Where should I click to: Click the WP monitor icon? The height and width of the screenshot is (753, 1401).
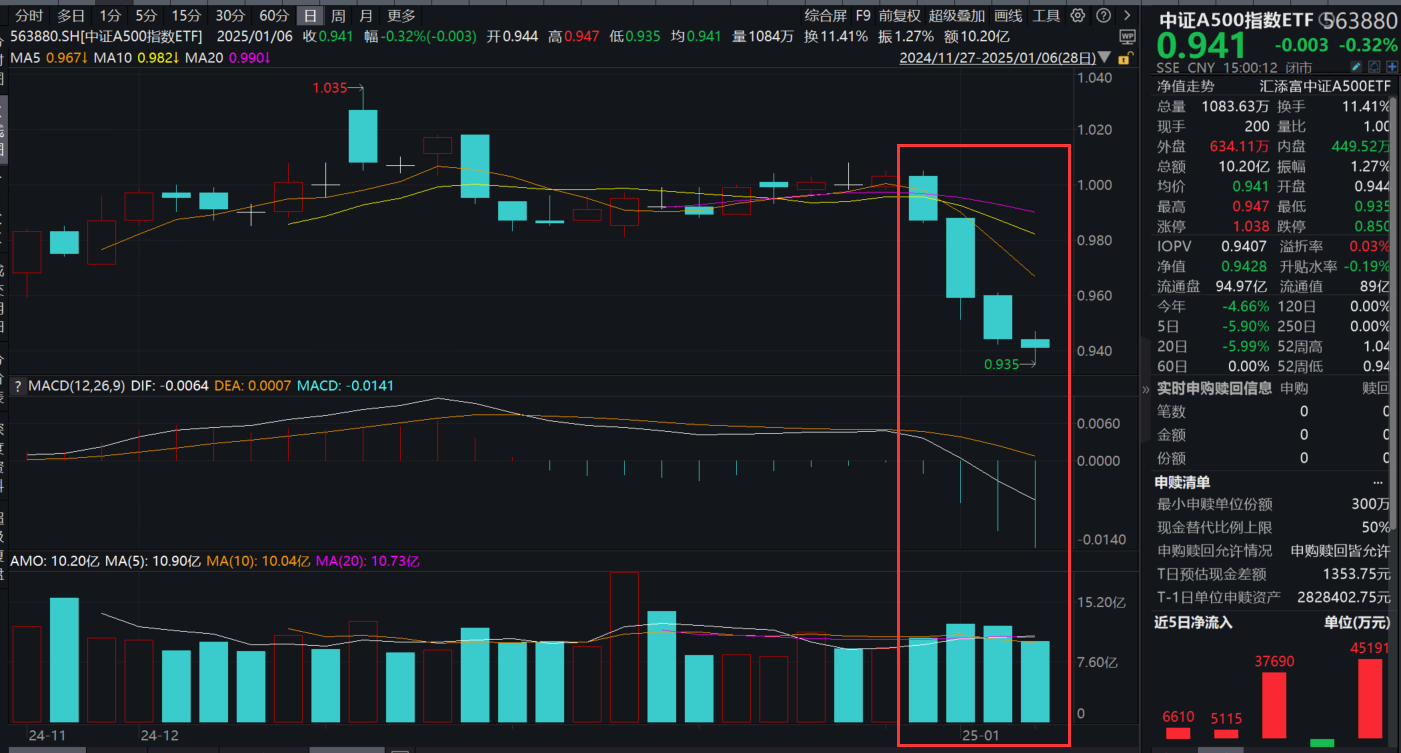coord(1127,36)
